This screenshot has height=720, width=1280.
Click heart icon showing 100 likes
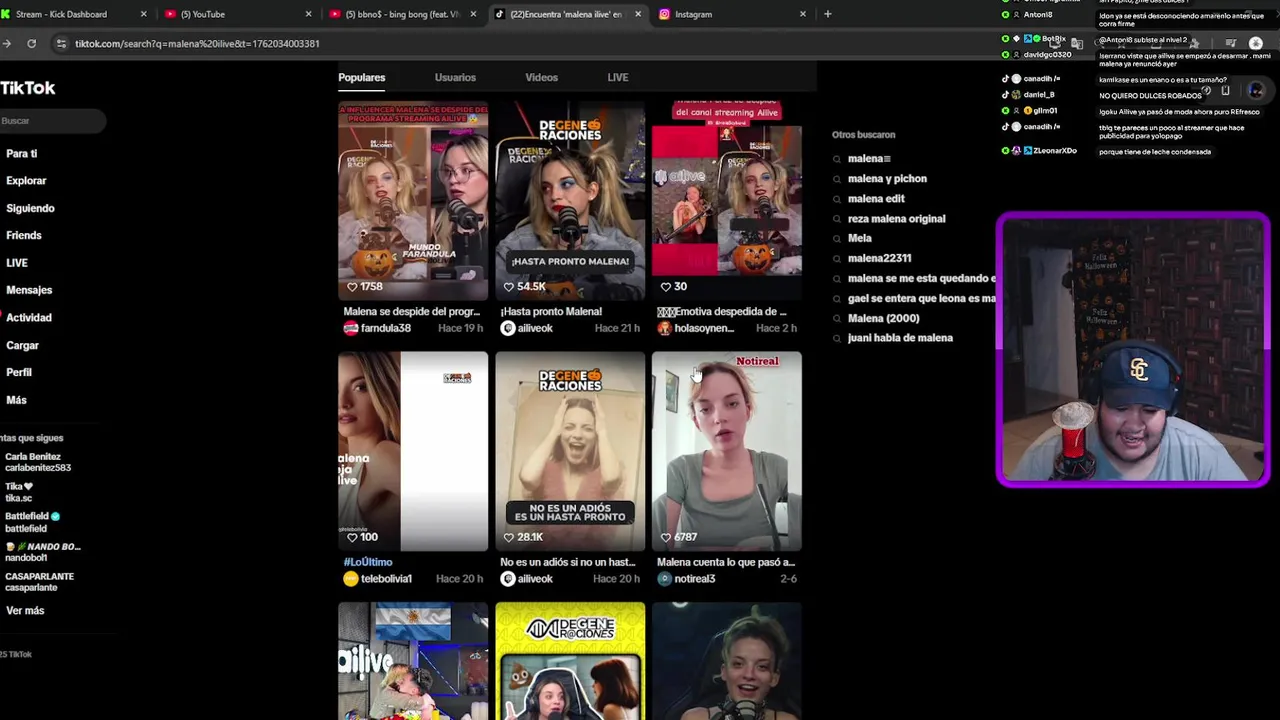[352, 537]
